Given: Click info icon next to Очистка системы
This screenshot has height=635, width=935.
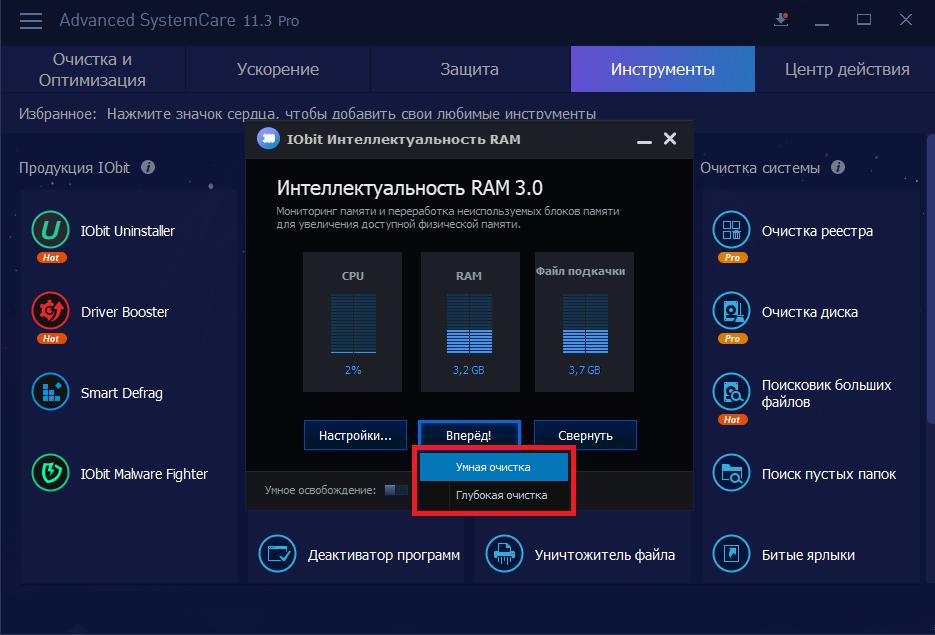Looking at the screenshot, I should [838, 168].
